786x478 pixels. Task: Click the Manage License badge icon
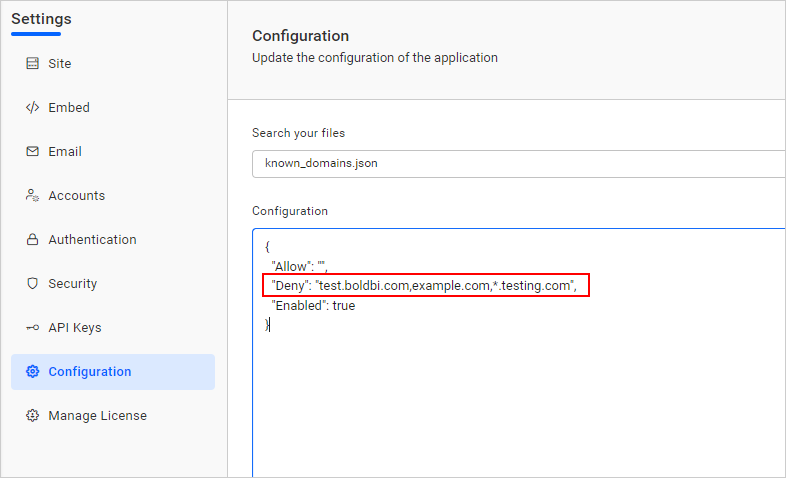tap(33, 416)
